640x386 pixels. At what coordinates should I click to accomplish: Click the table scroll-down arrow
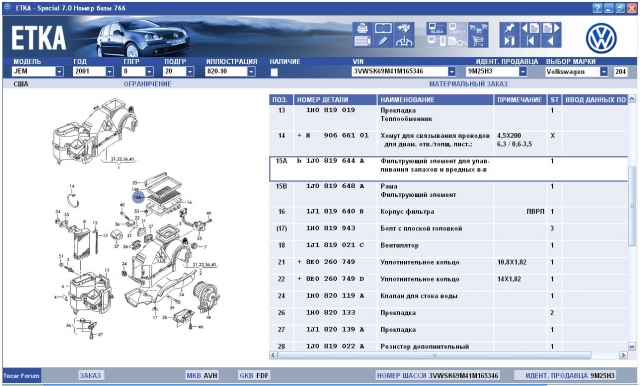pyautogui.click(x=632, y=346)
